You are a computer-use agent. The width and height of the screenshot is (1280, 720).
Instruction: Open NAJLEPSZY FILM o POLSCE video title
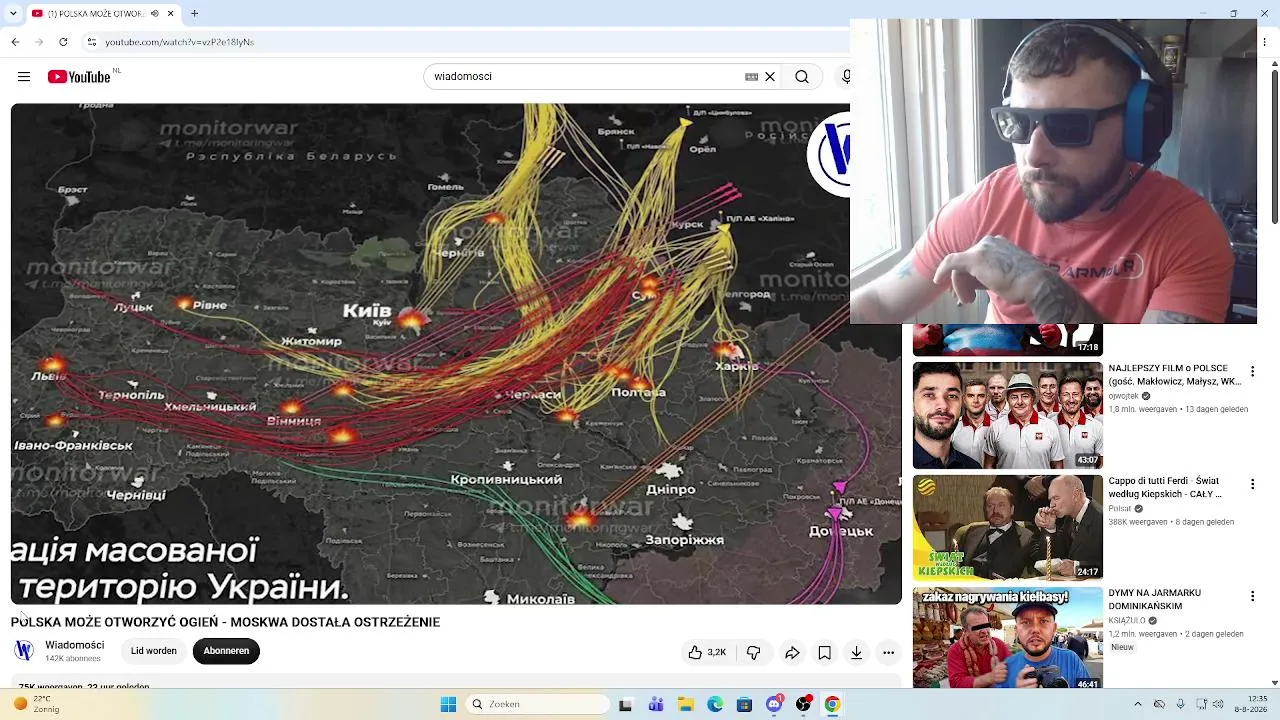coord(1175,375)
